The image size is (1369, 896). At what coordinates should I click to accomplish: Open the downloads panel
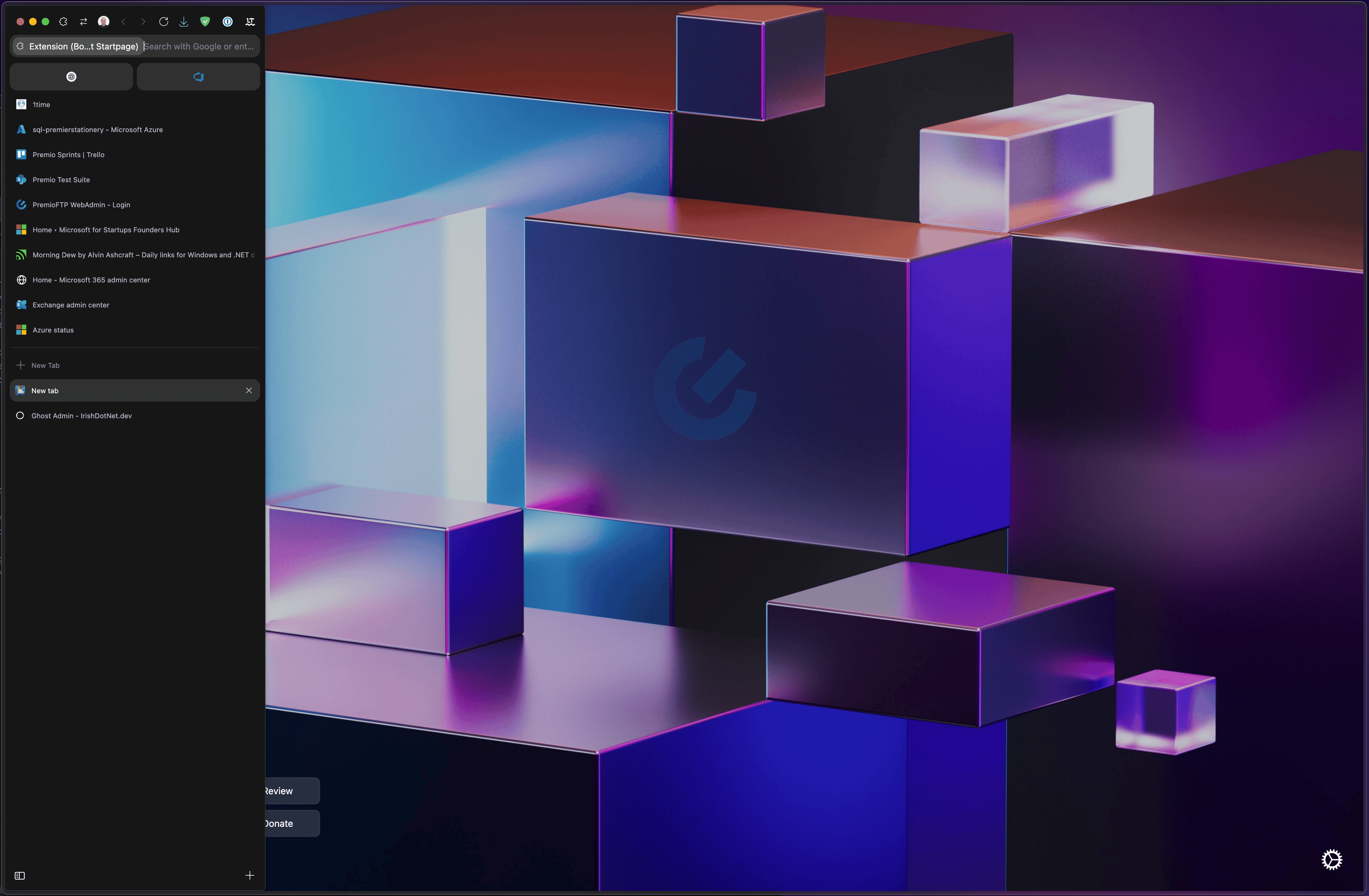183,21
